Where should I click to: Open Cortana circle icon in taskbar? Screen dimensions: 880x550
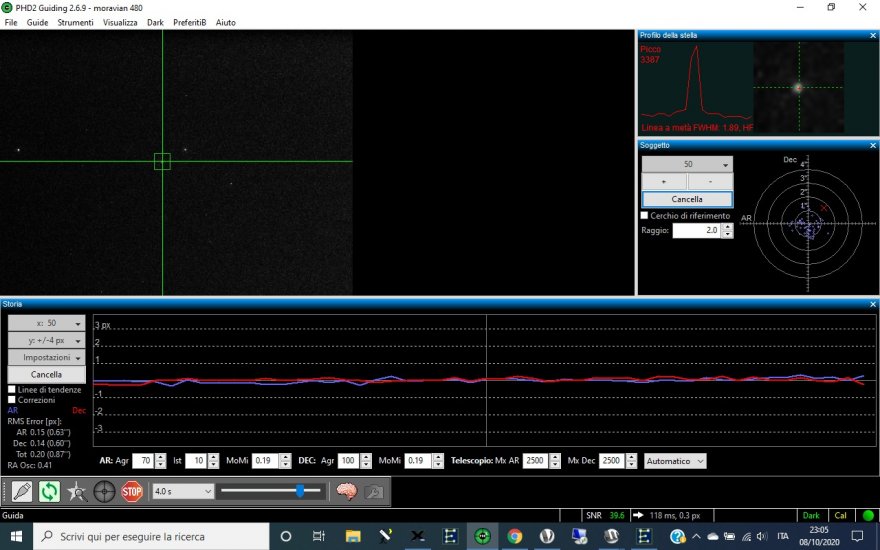[286, 537]
